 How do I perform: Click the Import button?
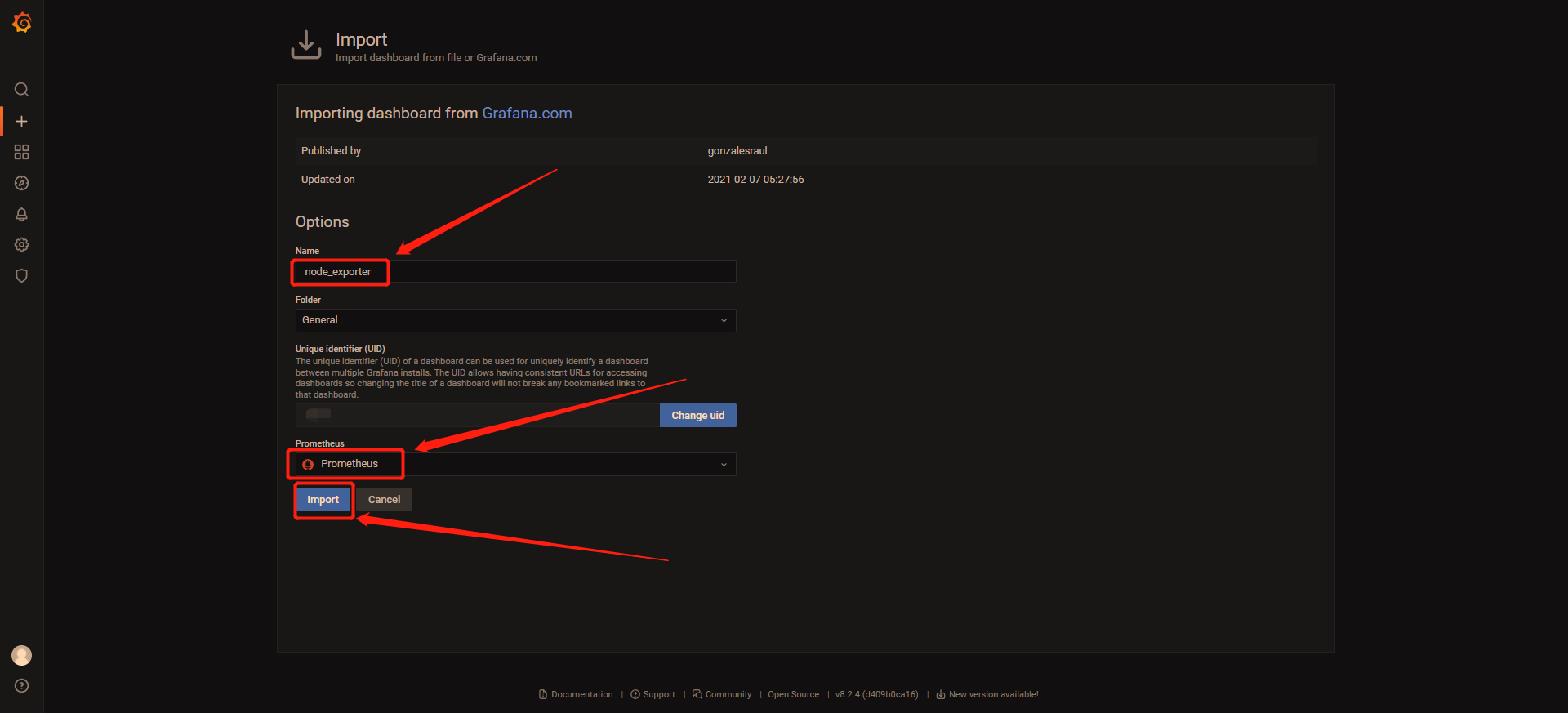(x=323, y=500)
